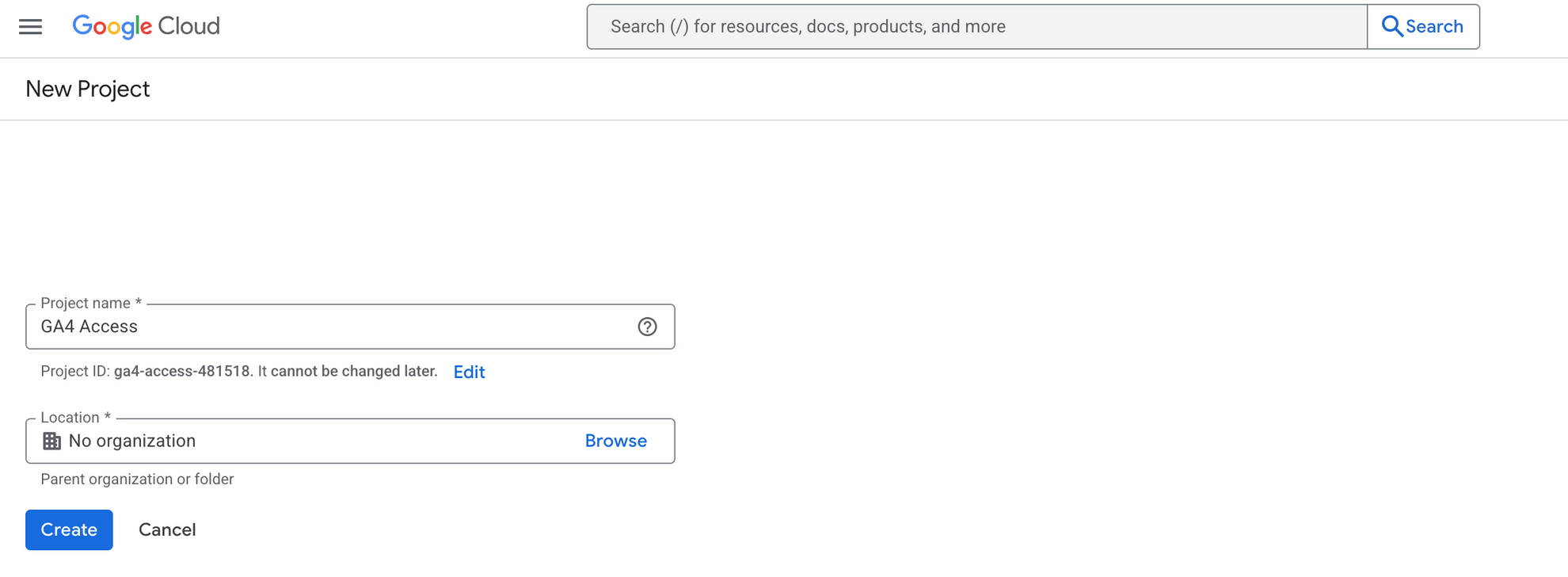Click the bold Project ID ga4-access-481518 text
The height and width of the screenshot is (577, 1568).
click(185, 370)
